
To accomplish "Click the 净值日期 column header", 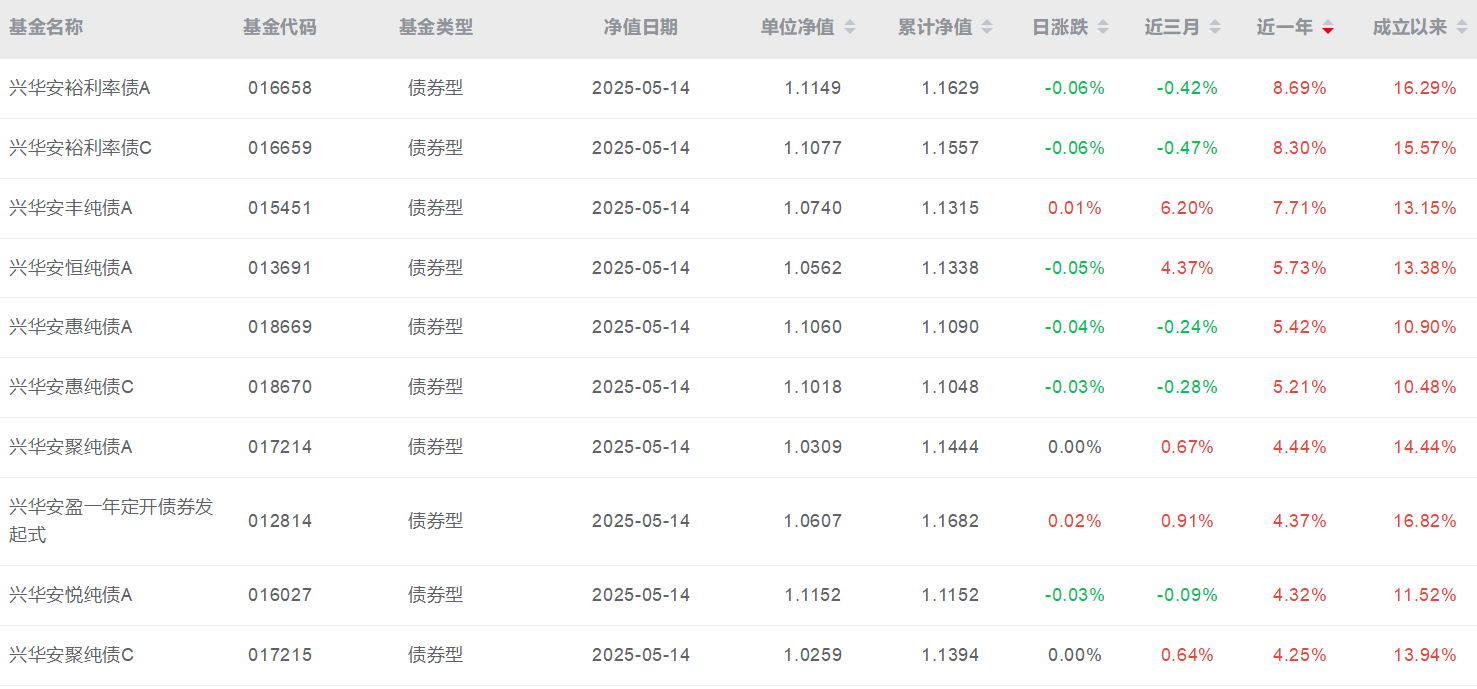I will (x=641, y=28).
